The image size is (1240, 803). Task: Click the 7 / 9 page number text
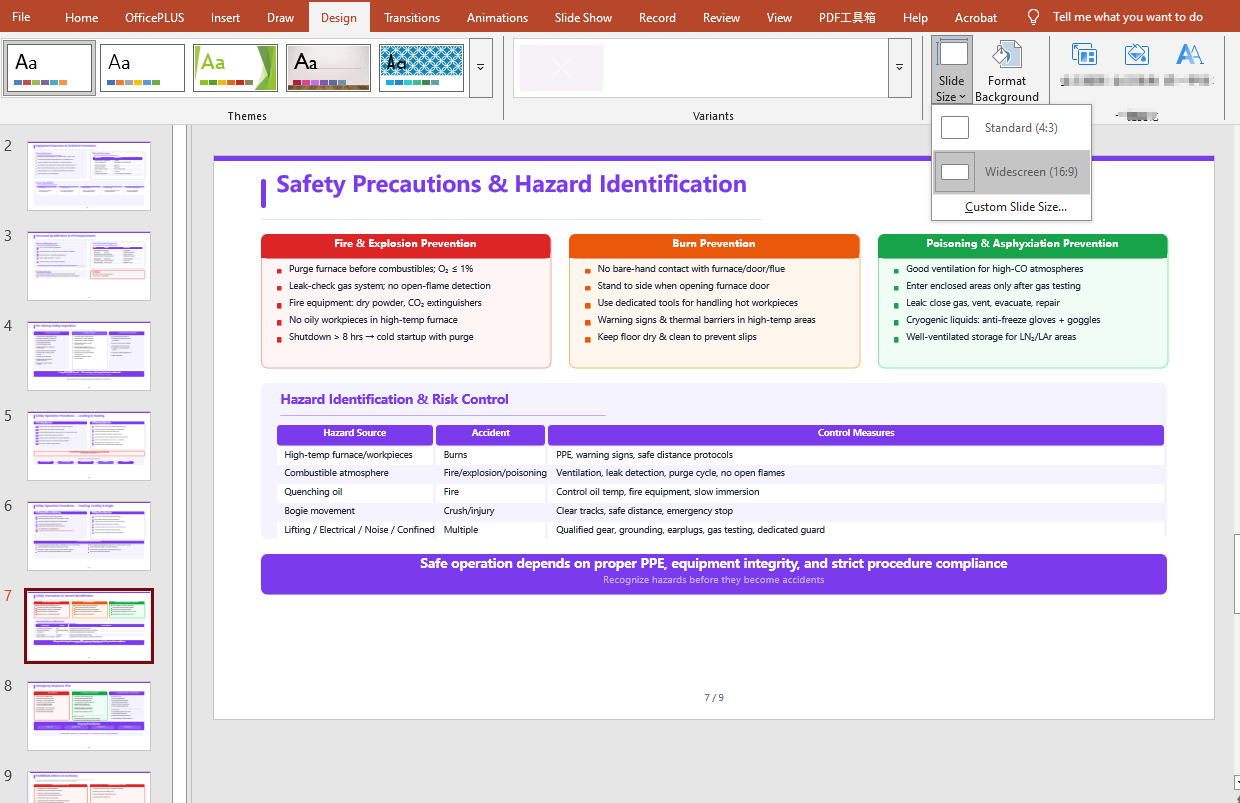[x=714, y=698]
